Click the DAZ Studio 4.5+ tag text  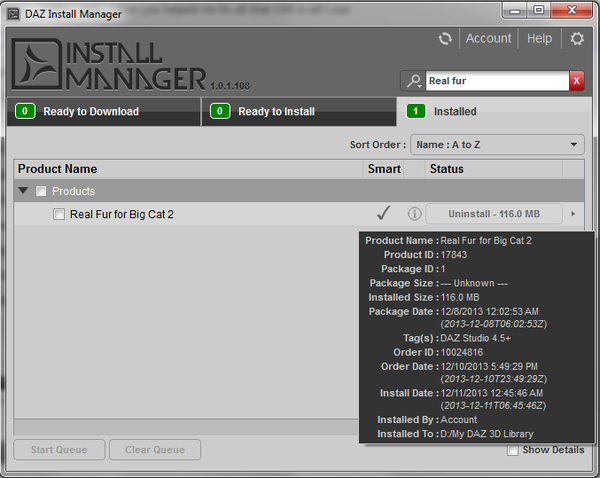click(475, 338)
